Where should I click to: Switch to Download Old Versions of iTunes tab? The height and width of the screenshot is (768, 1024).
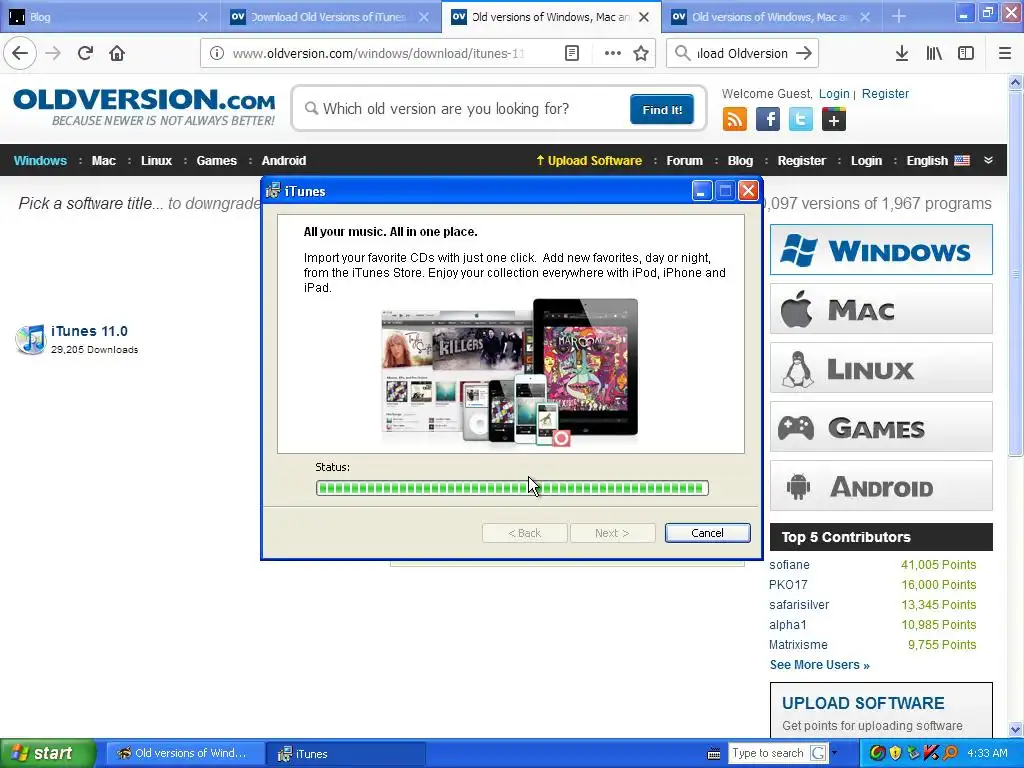click(330, 17)
